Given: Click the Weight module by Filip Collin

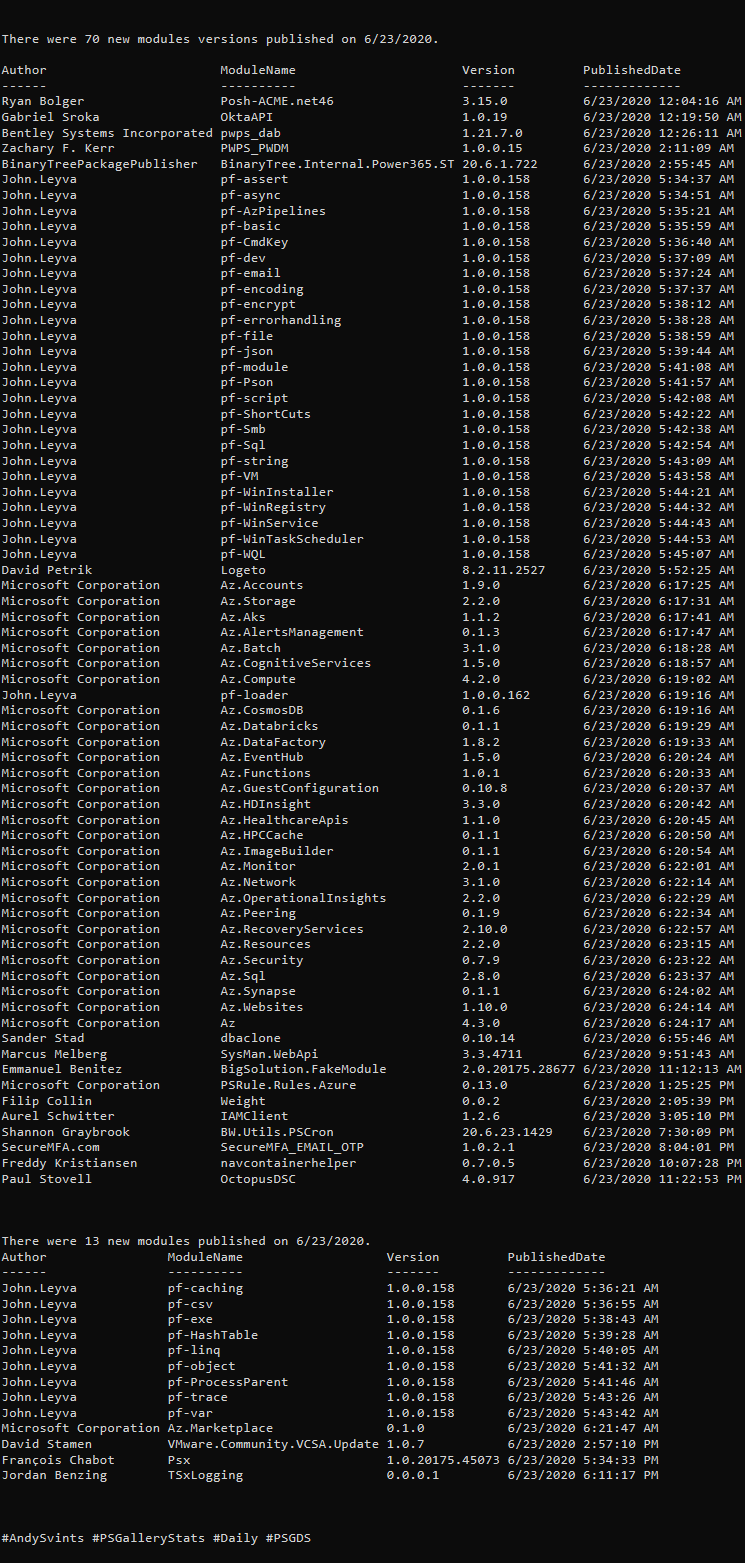Looking at the screenshot, I should (243, 1101).
